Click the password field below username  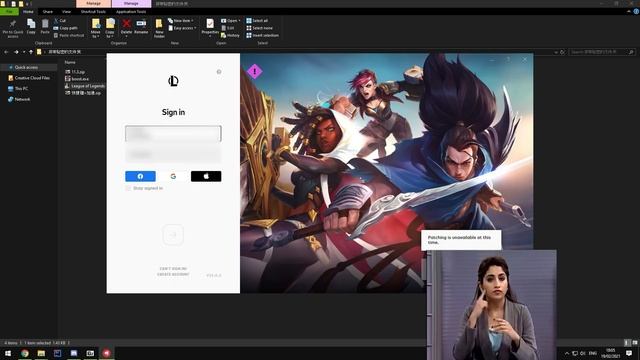[x=173, y=155]
